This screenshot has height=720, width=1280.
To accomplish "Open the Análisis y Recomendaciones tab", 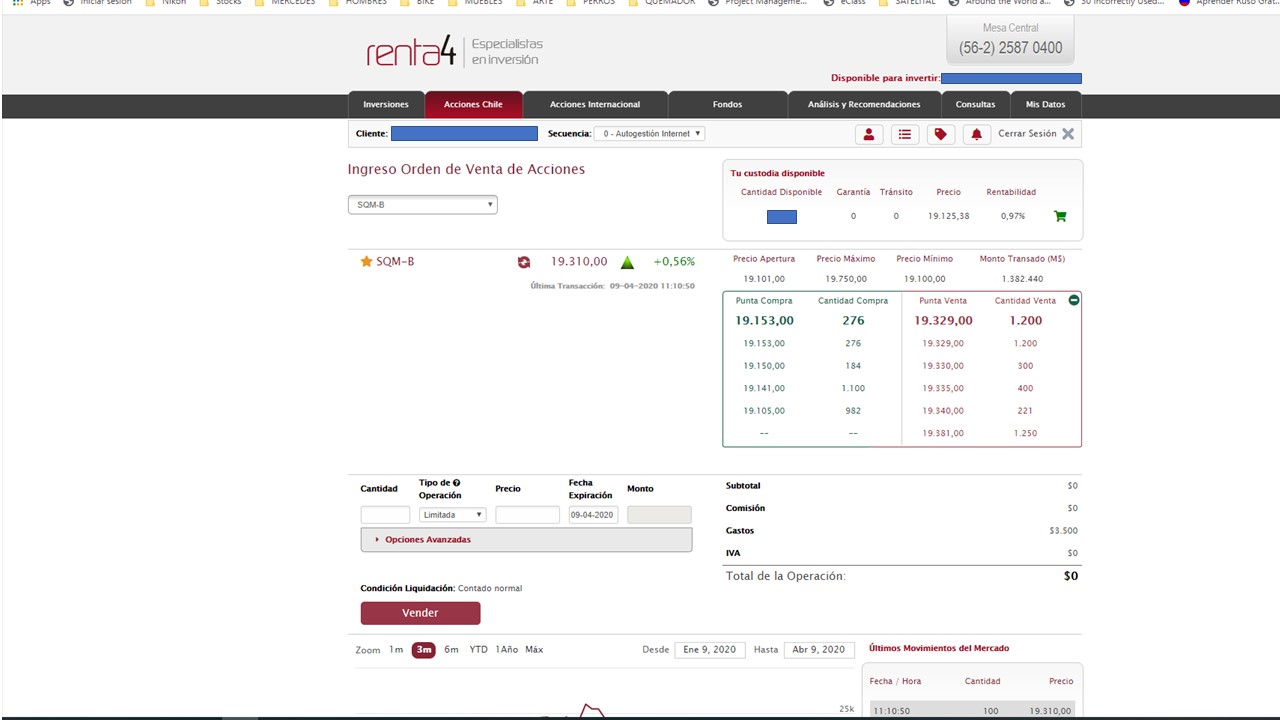I will (x=864, y=104).
